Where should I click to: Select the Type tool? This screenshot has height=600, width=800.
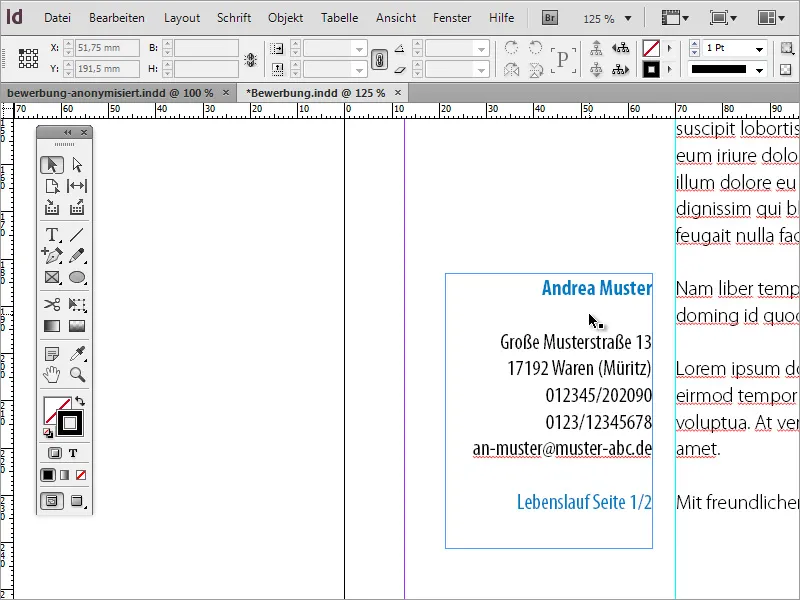[x=52, y=235]
